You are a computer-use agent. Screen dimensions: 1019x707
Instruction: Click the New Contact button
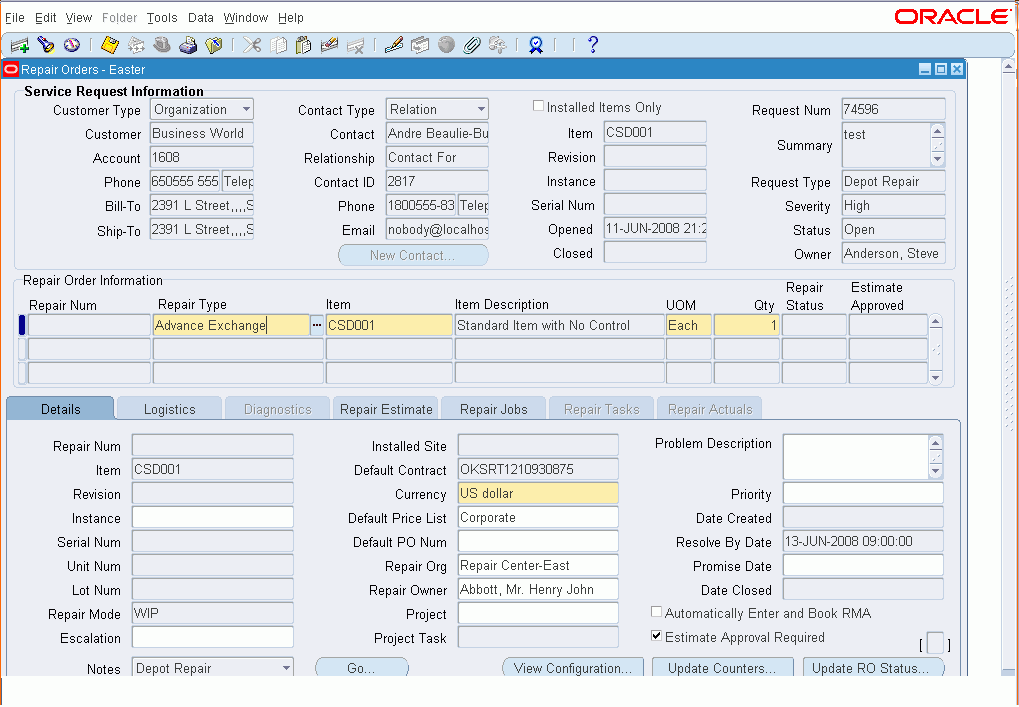413,255
